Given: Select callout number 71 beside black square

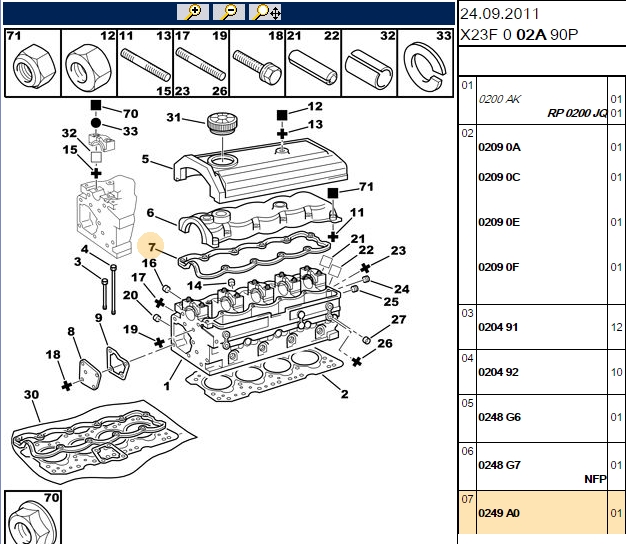Looking at the screenshot, I should (x=366, y=186).
